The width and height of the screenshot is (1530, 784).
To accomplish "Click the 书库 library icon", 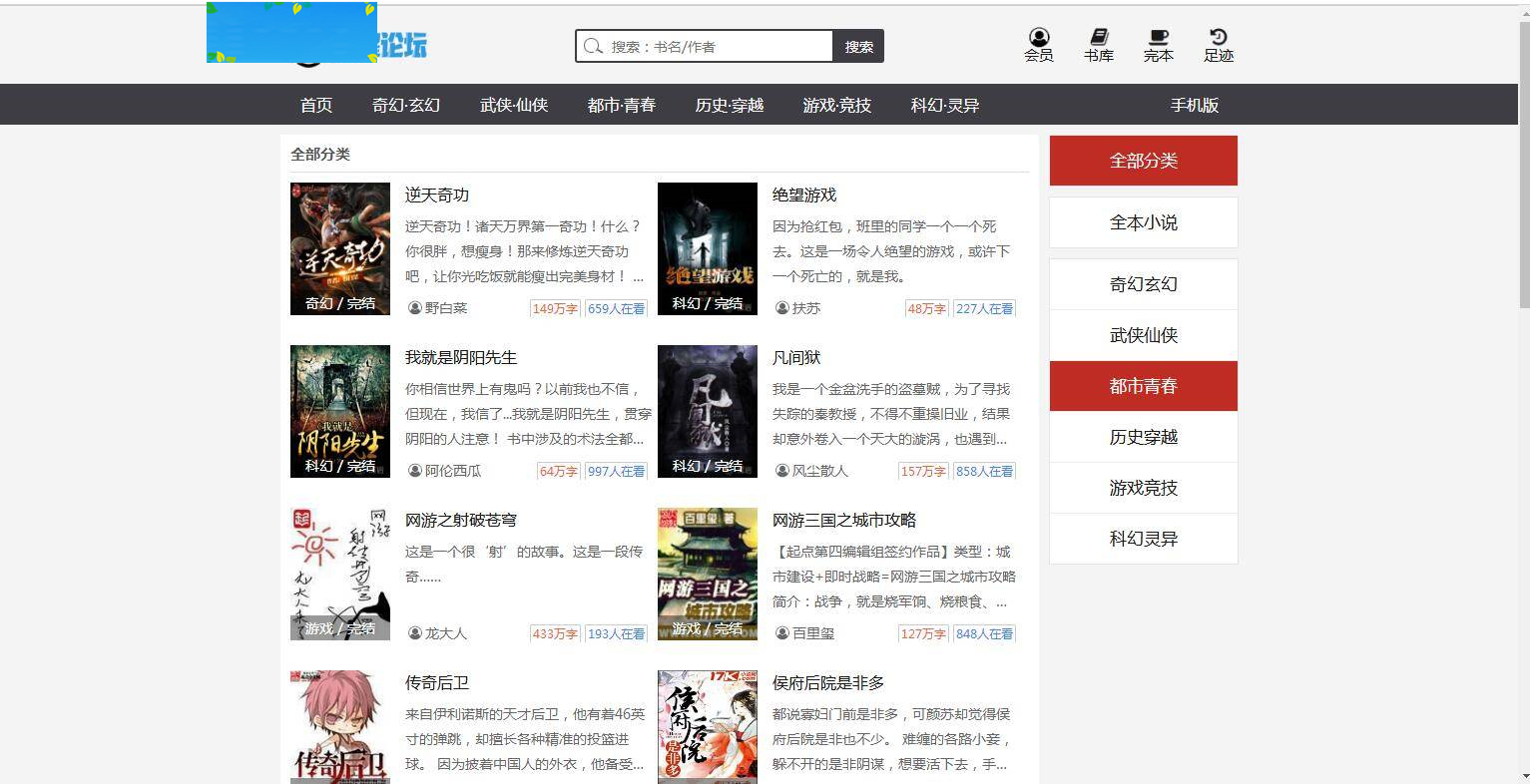I will [1098, 44].
